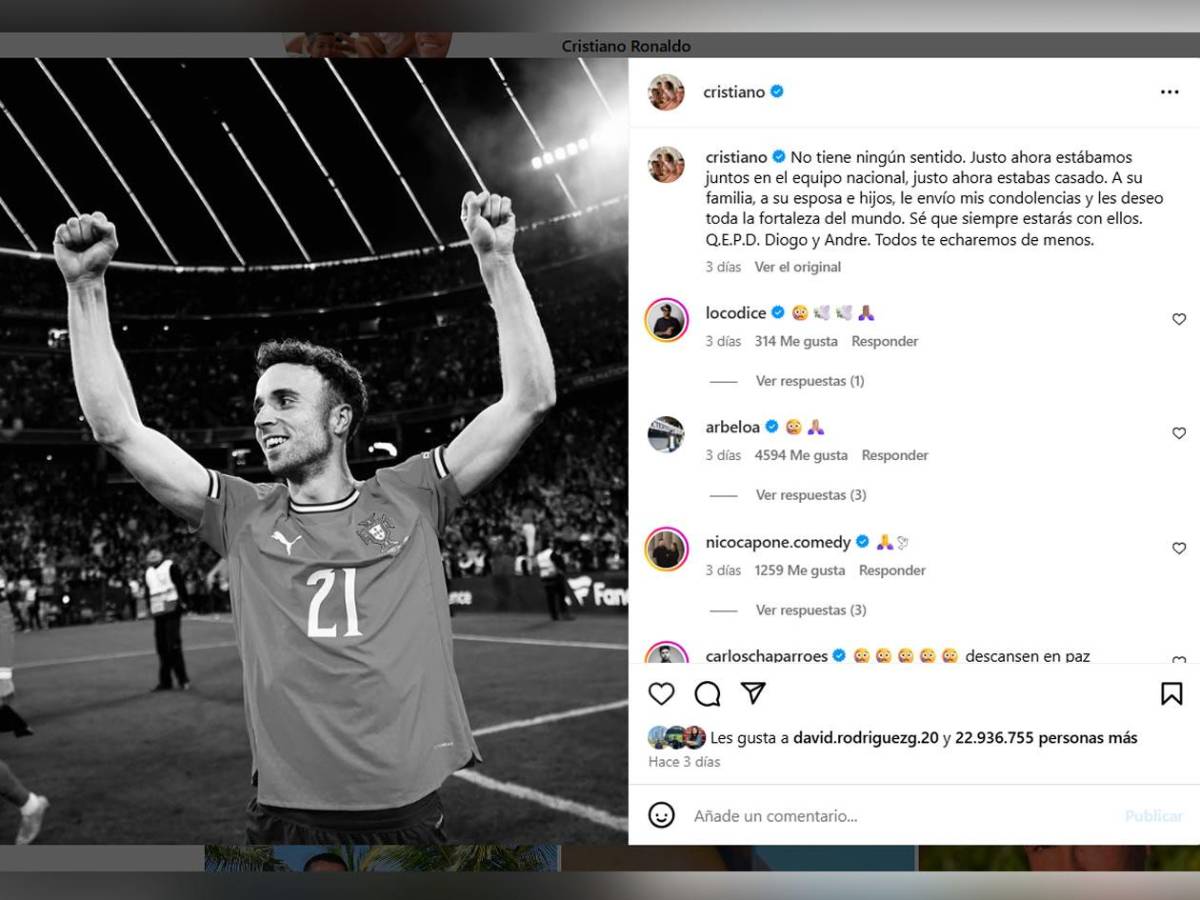Click verified badge beside header cristiano username

click(x=777, y=91)
